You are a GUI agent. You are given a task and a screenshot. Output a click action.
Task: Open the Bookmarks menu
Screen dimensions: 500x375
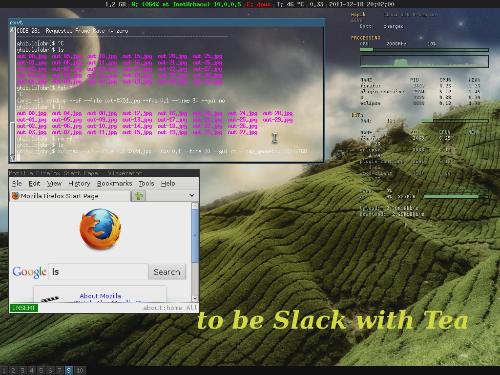click(x=114, y=183)
